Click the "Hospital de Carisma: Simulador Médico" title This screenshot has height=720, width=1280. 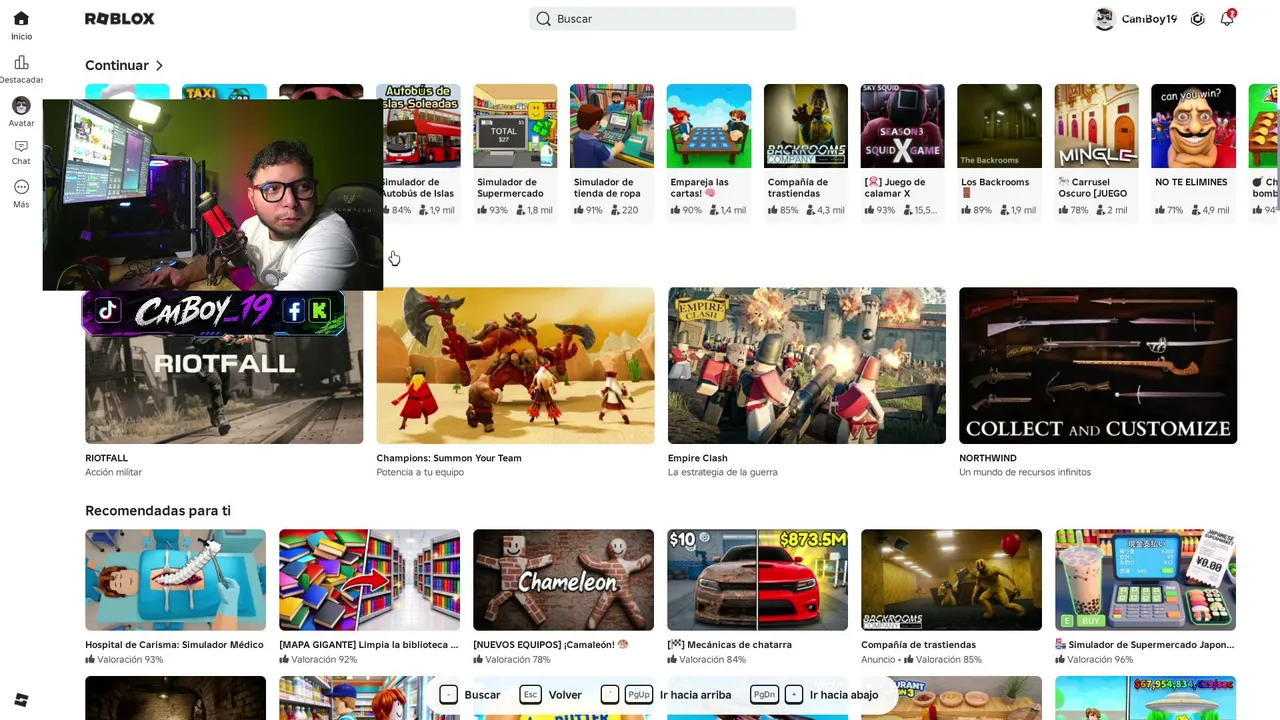pos(174,645)
